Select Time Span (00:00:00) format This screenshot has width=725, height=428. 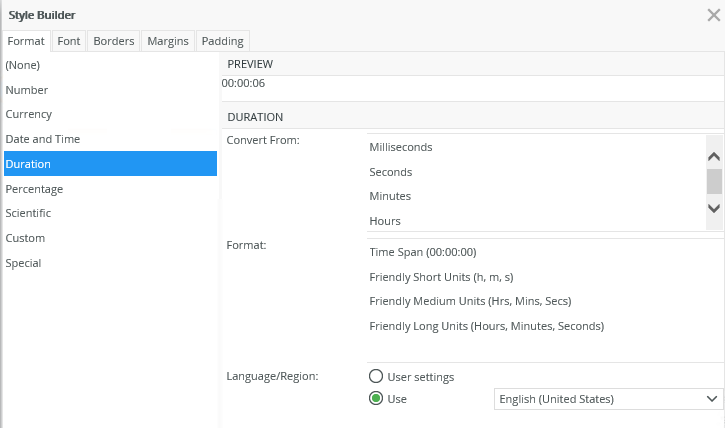coord(423,252)
